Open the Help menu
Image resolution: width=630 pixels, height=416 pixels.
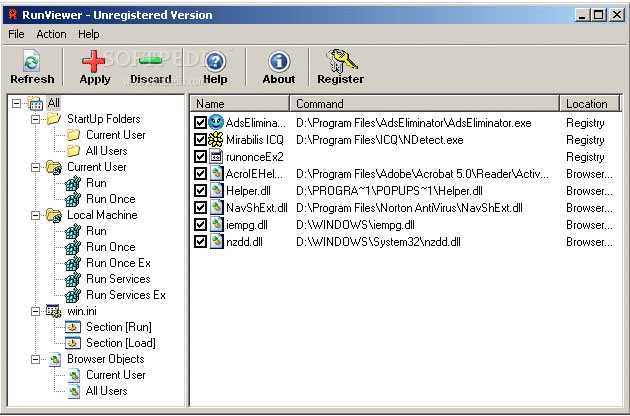[x=88, y=34]
